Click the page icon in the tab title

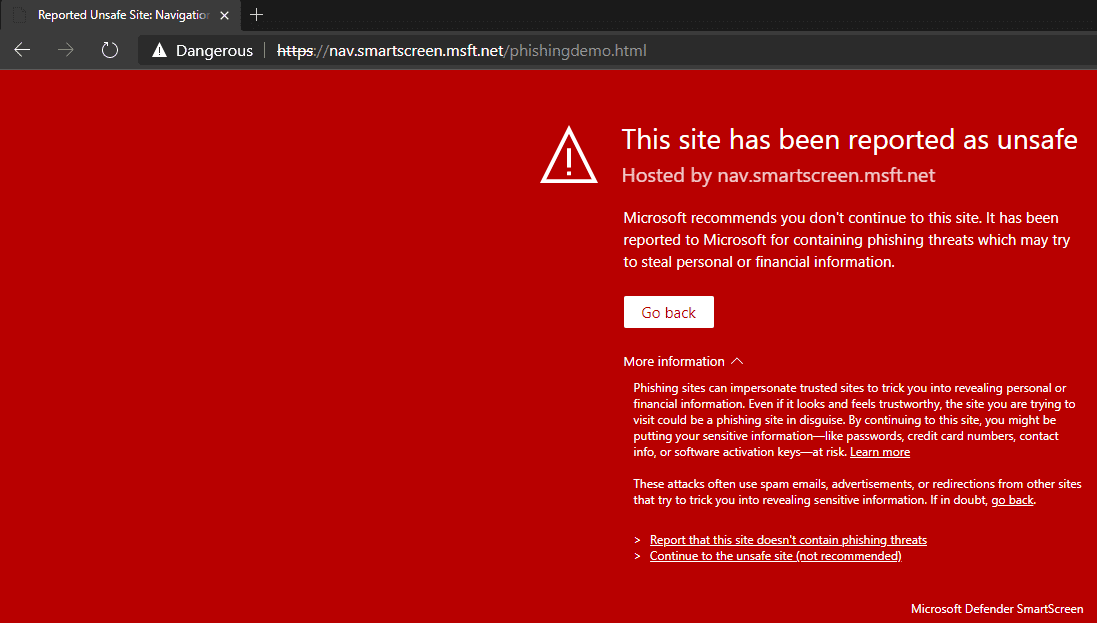coord(16,15)
